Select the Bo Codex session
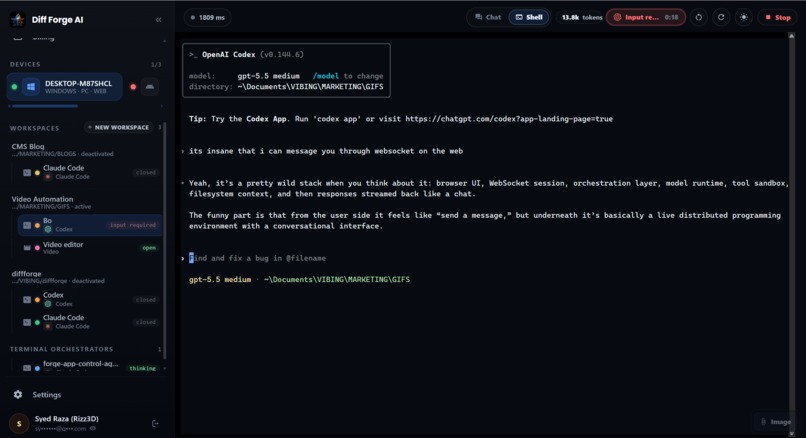Viewport: 806px width, 438px height. click(x=90, y=225)
